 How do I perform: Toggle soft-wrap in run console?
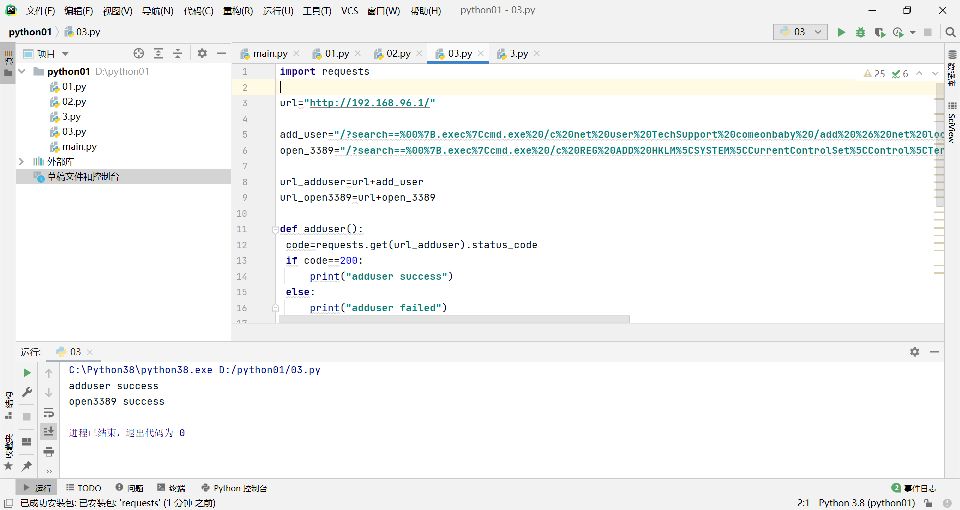pyautogui.click(x=49, y=412)
